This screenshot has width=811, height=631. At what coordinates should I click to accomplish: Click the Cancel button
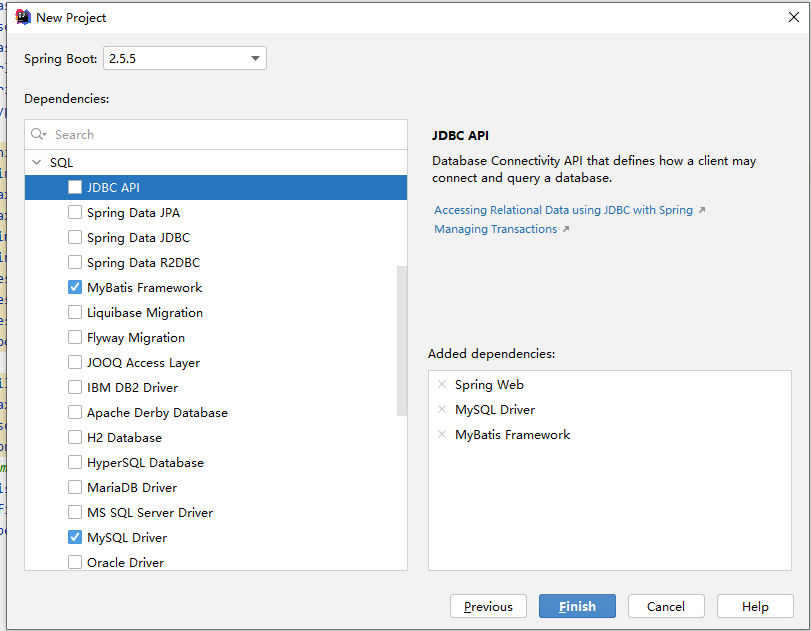pos(666,606)
